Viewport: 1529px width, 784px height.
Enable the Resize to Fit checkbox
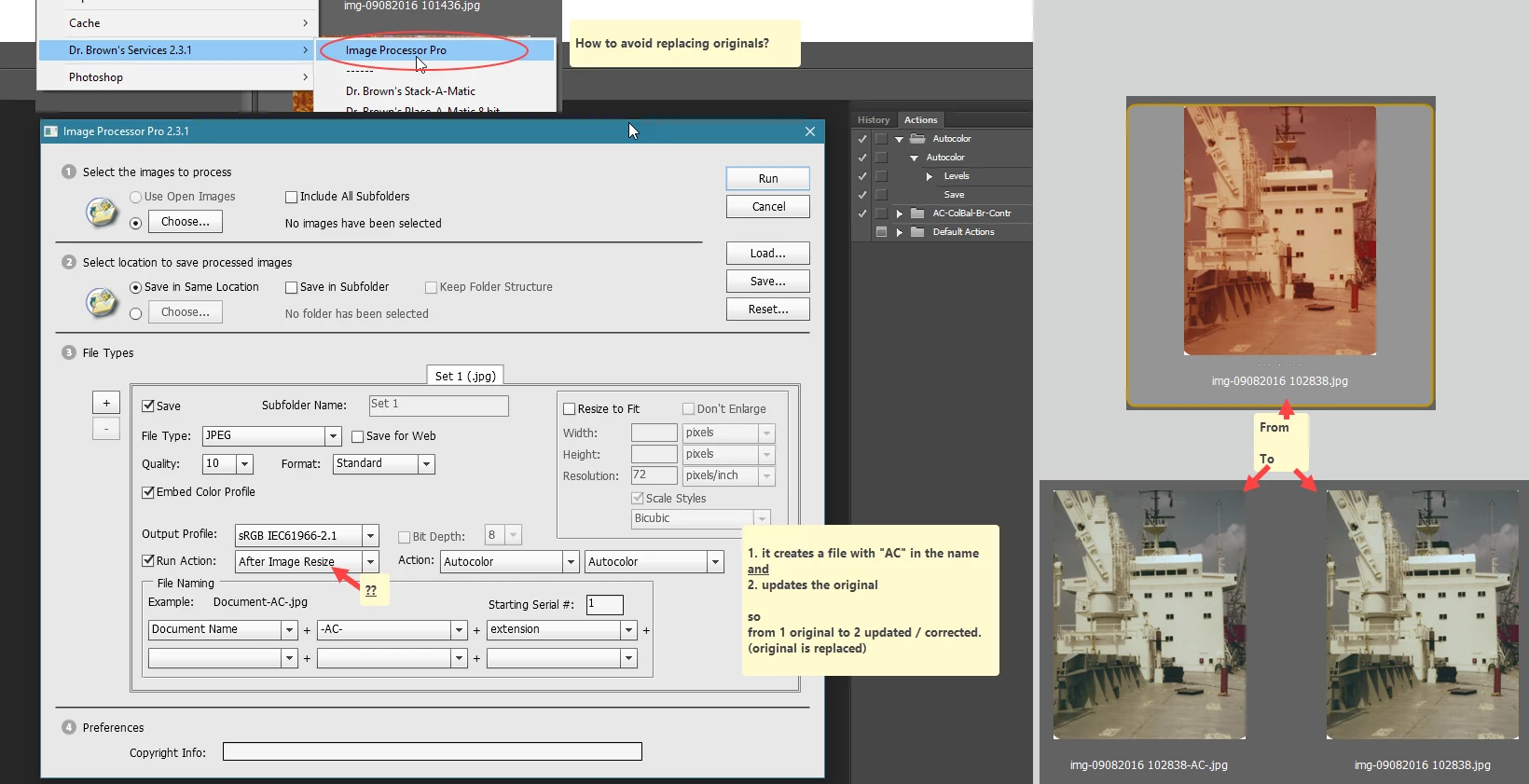pyautogui.click(x=569, y=409)
